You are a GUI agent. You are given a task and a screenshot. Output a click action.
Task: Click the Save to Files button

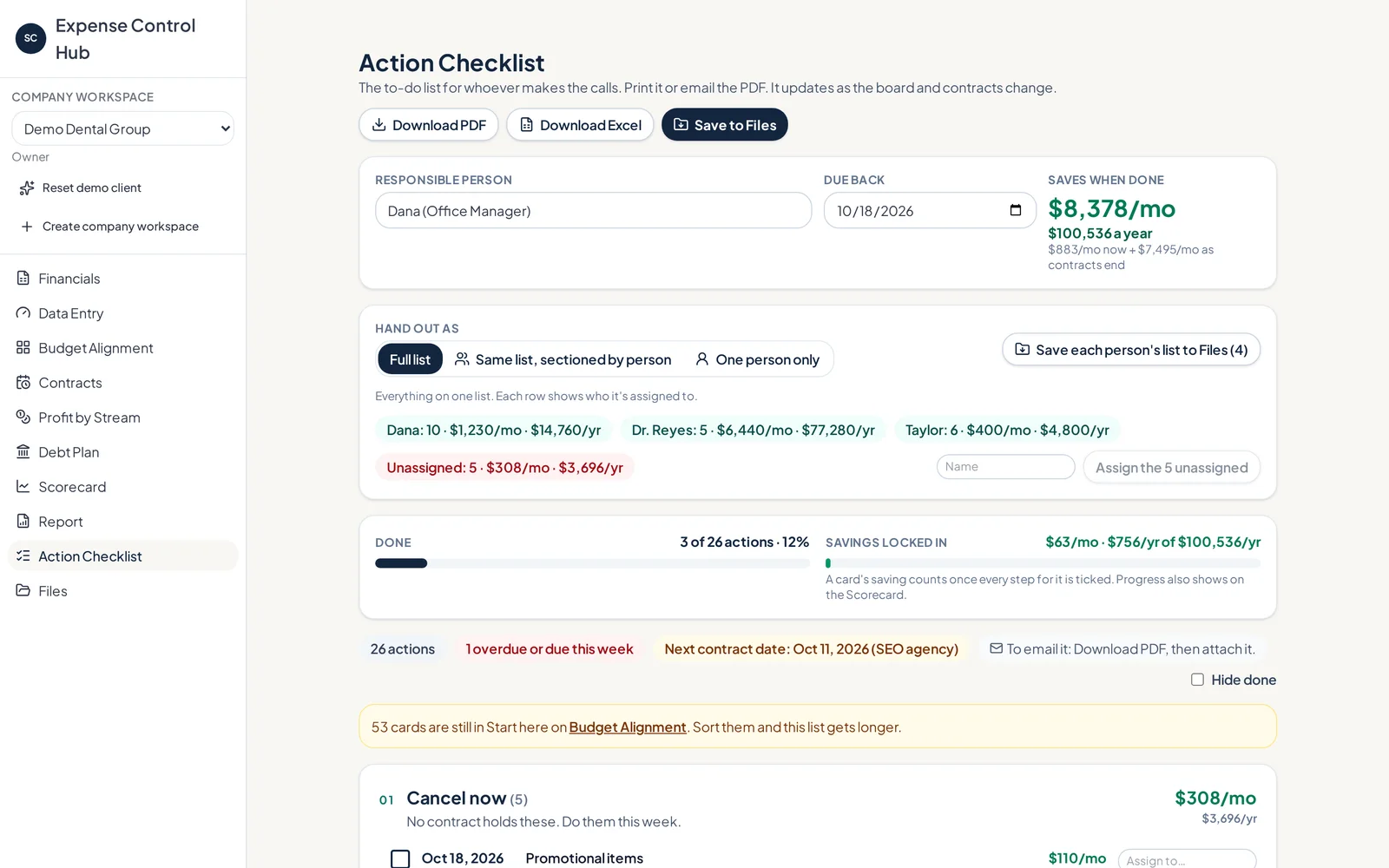[x=725, y=125]
